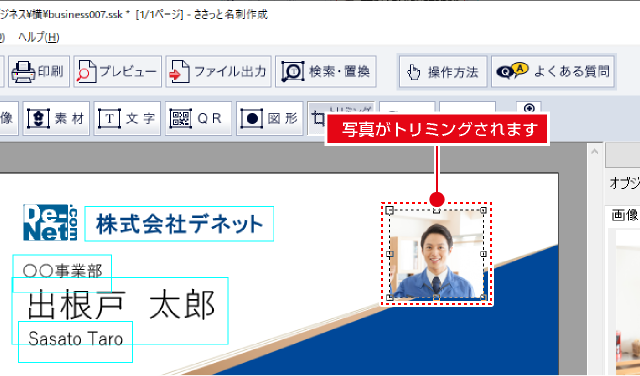Open プレビュー with magnifier icon
This screenshot has width=640, height=376.
(x=118, y=71)
